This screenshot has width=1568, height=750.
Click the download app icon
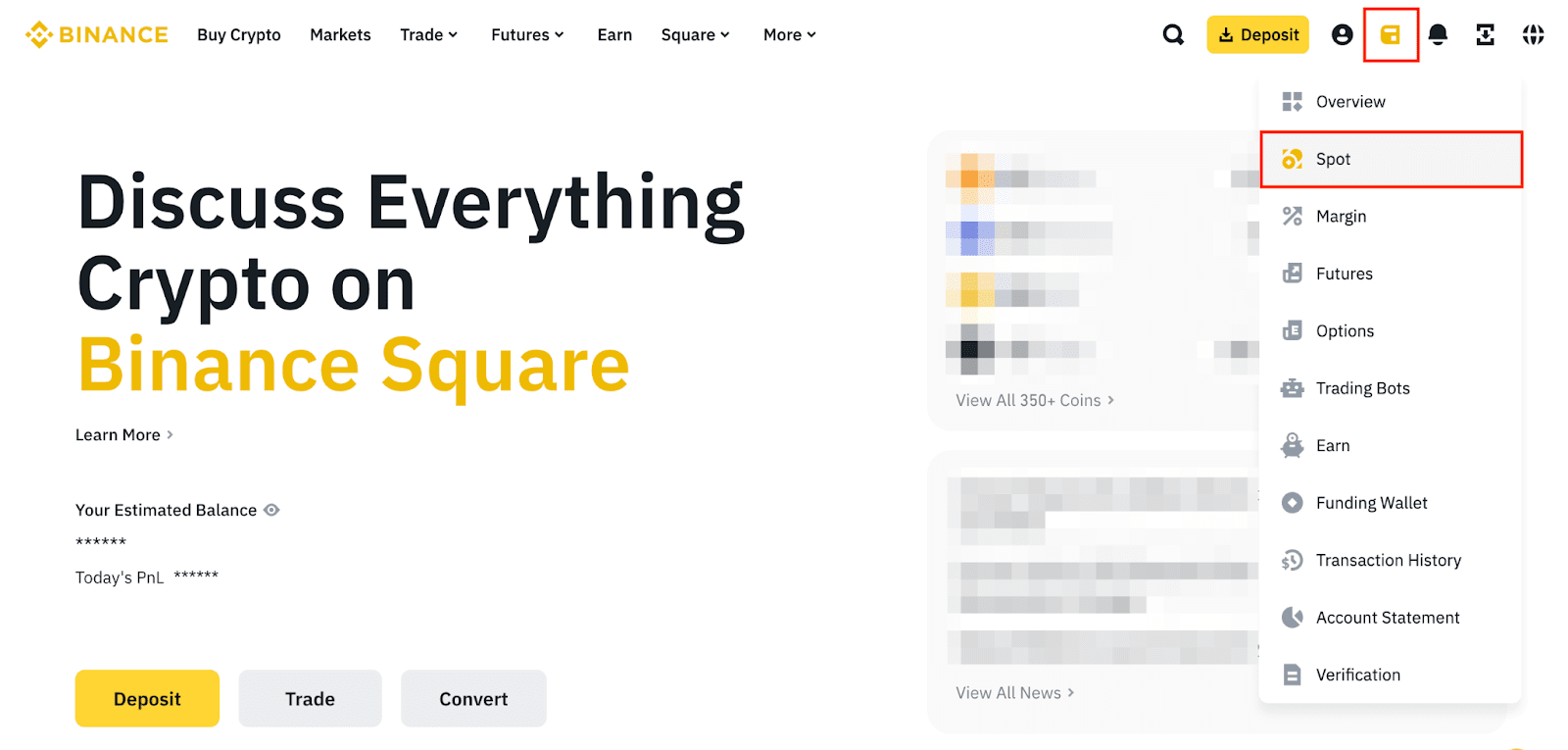1485,35
